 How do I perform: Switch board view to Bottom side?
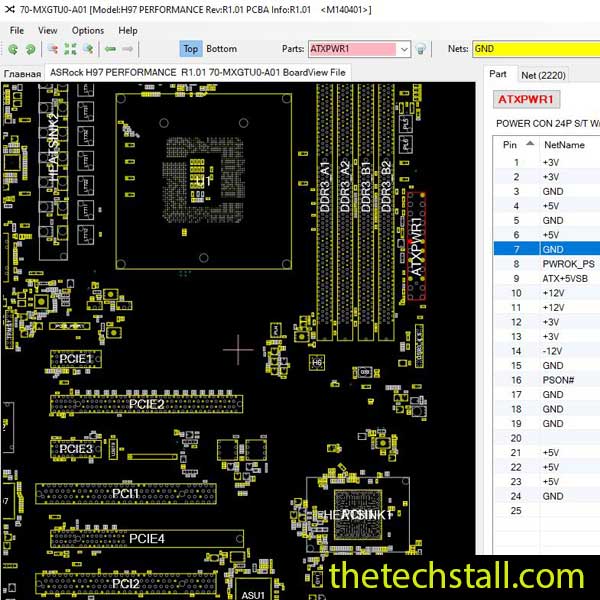pos(222,49)
